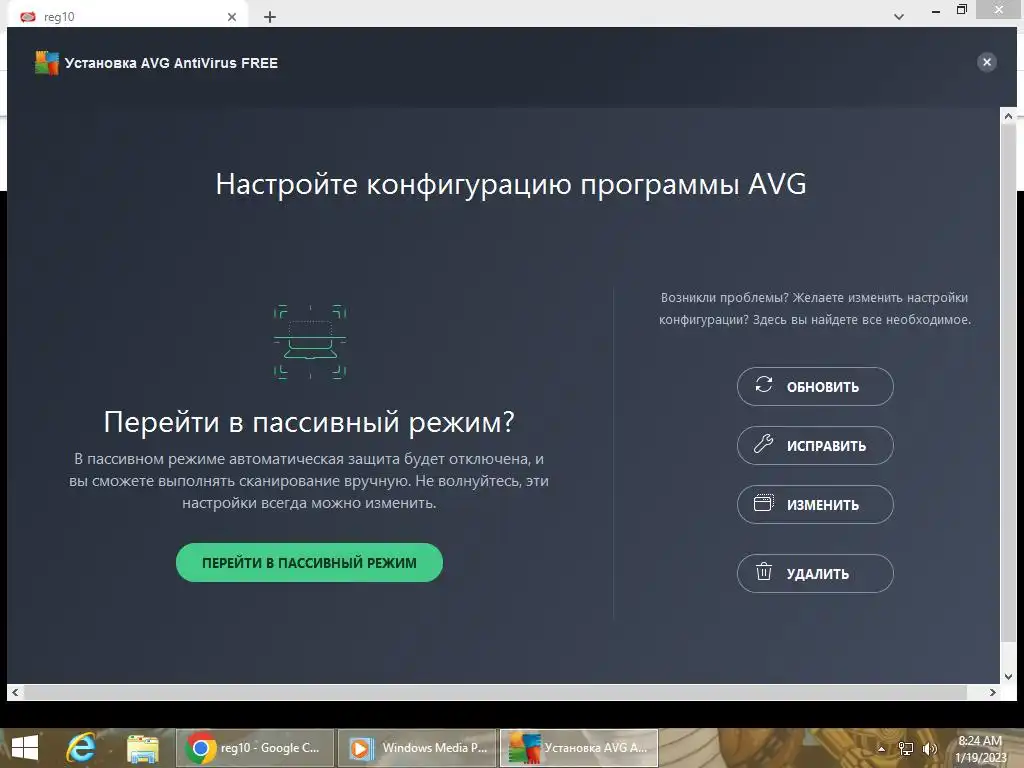Show hidden system tray icons

point(881,748)
